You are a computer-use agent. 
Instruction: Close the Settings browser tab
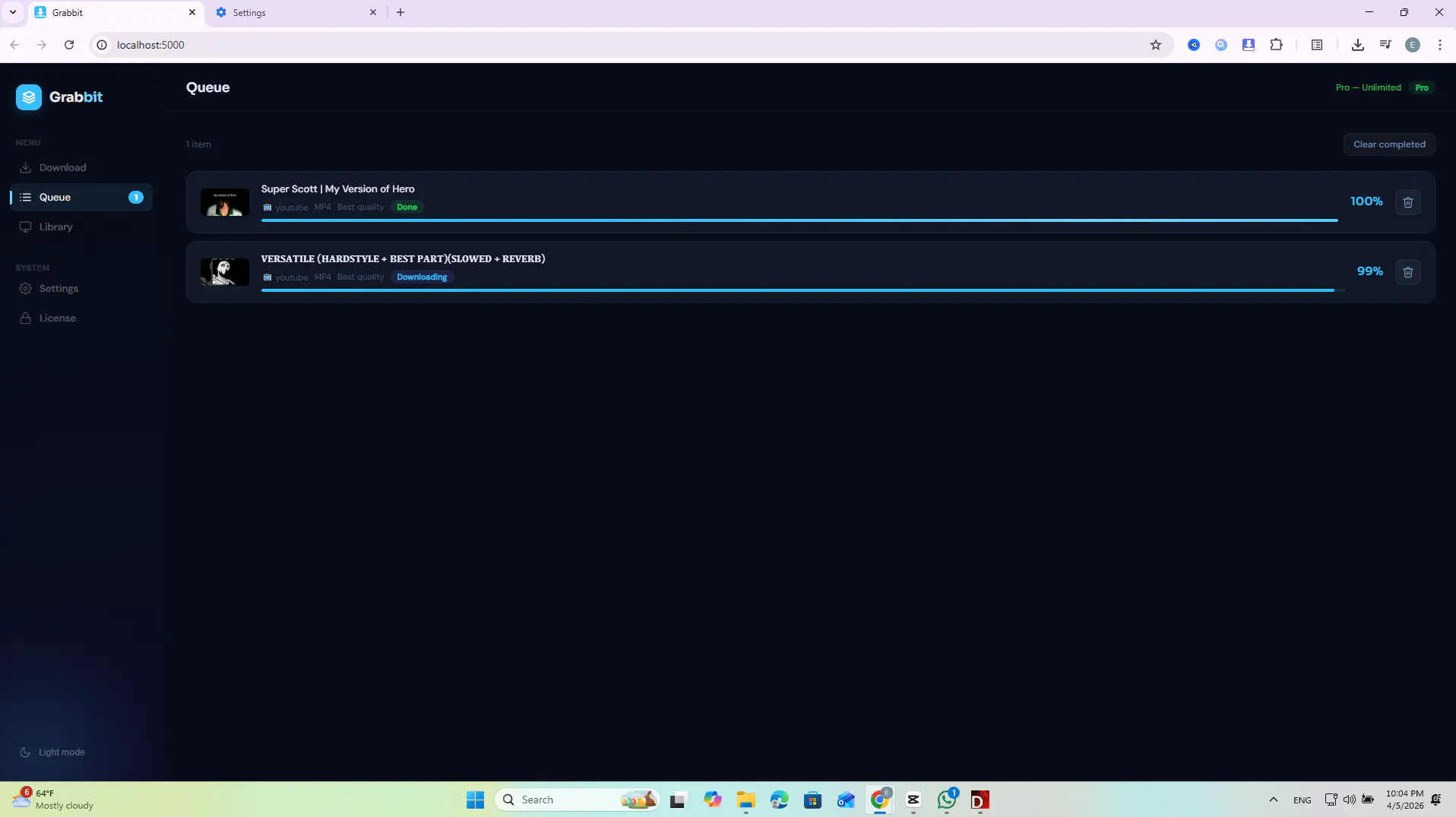373,13
